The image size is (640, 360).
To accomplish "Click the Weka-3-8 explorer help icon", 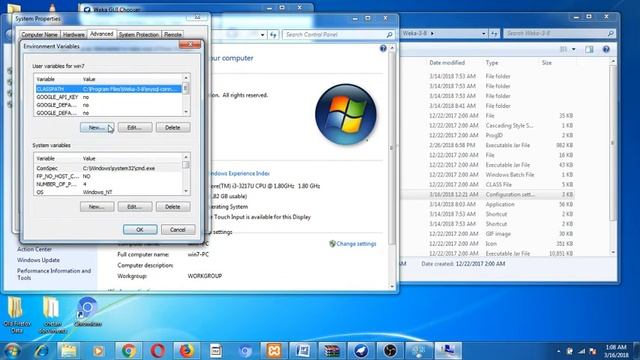I will (606, 49).
